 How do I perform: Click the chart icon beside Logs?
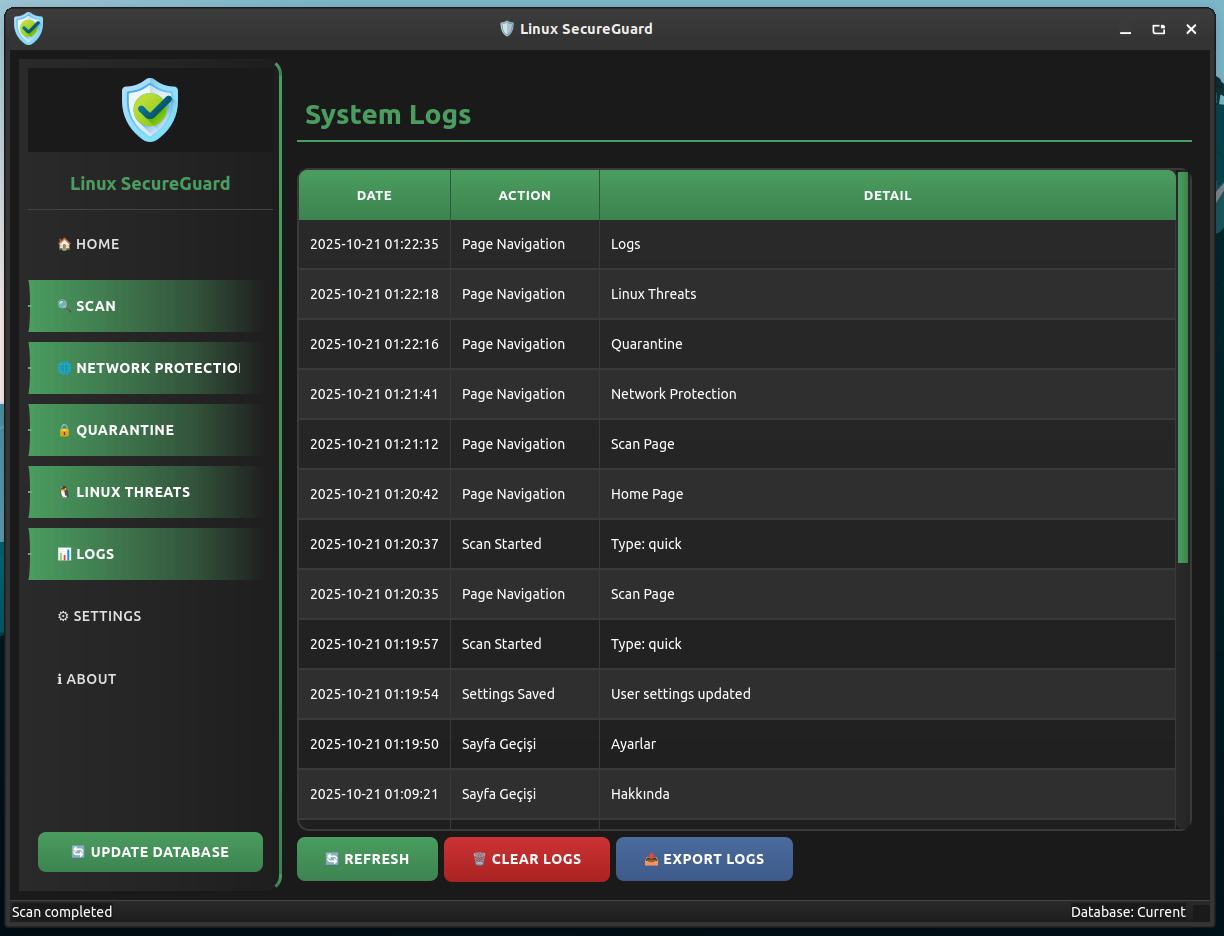[x=64, y=554]
